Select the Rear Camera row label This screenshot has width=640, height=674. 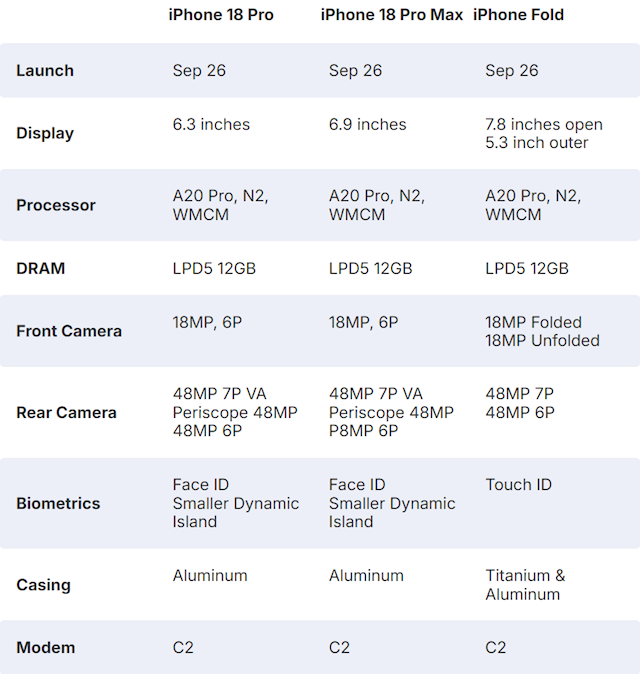point(66,412)
